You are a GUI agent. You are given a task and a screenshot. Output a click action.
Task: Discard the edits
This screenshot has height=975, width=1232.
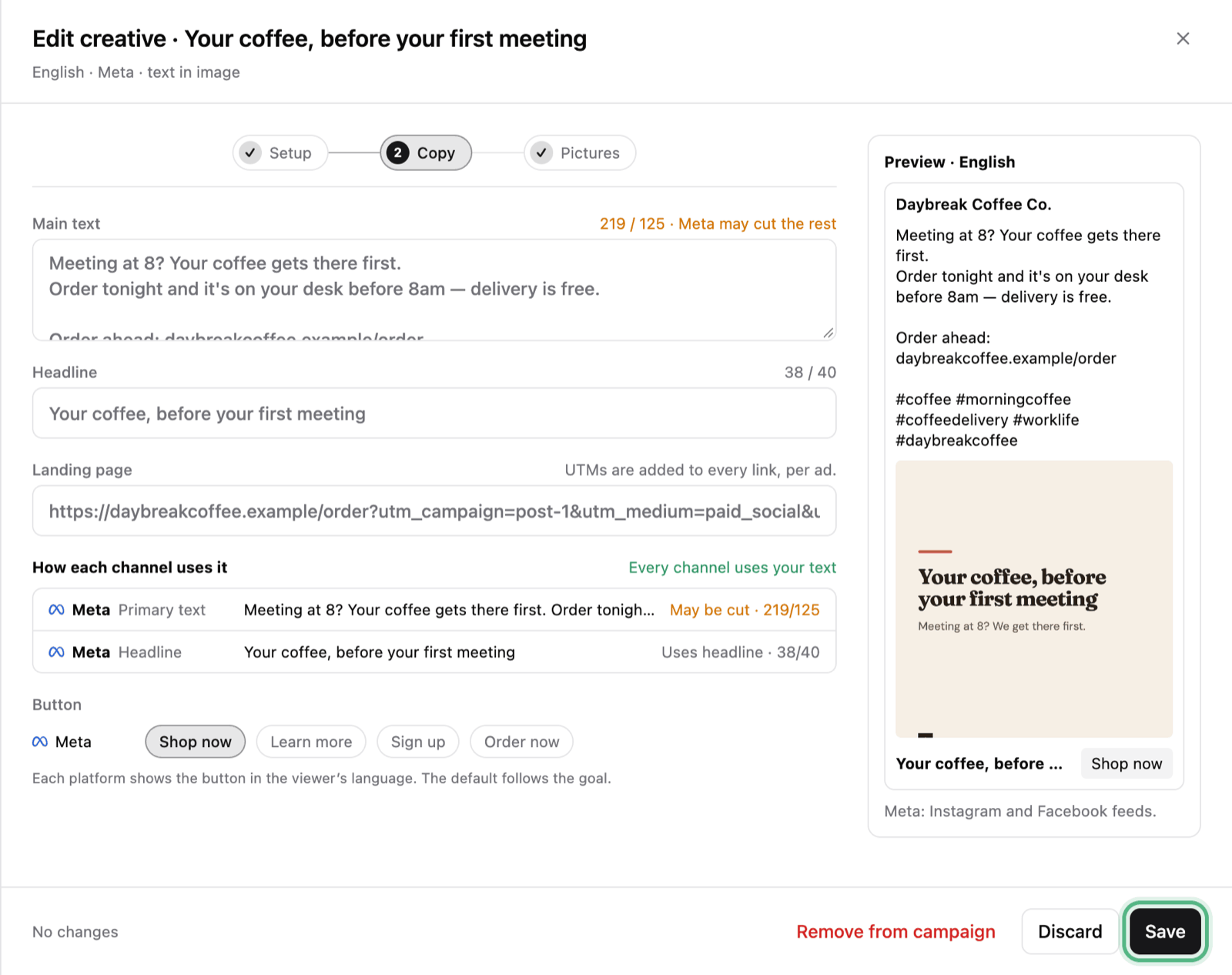pos(1070,931)
